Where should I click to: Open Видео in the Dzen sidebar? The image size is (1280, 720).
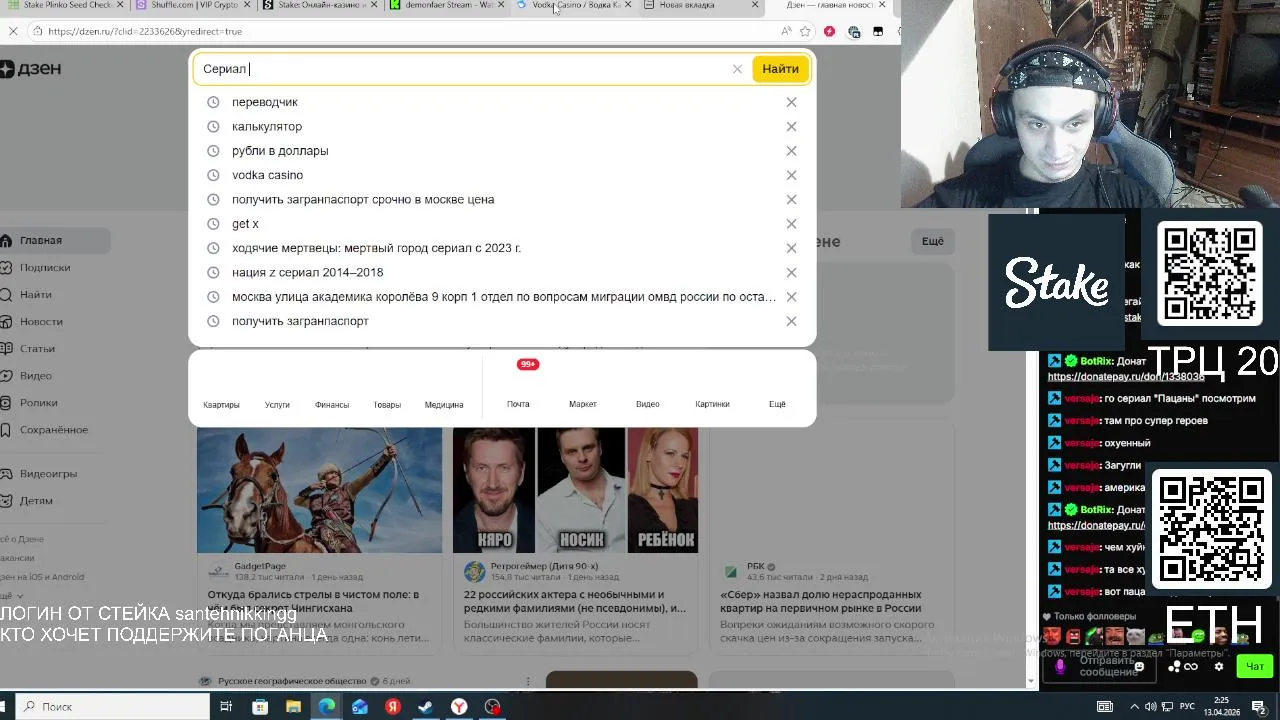[x=36, y=375]
